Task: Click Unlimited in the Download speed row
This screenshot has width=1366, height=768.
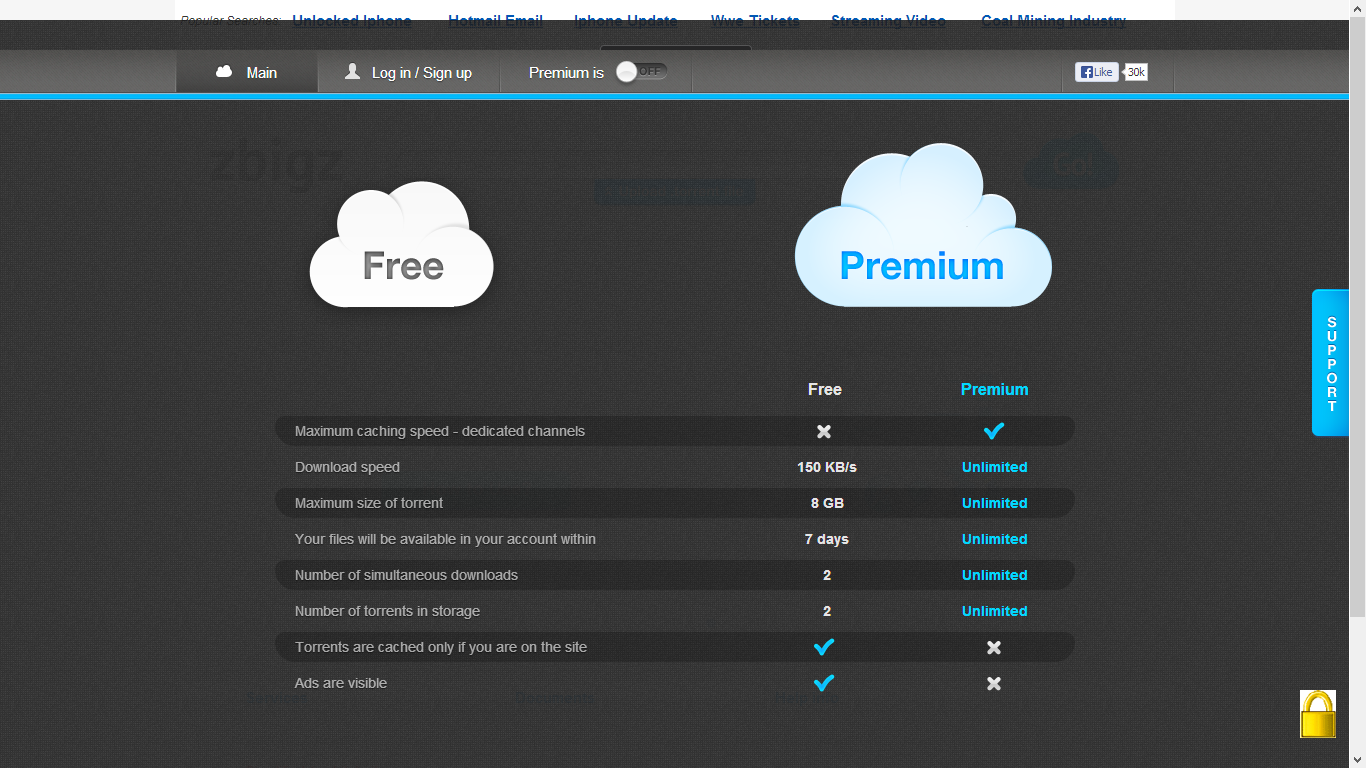Action: [x=995, y=467]
